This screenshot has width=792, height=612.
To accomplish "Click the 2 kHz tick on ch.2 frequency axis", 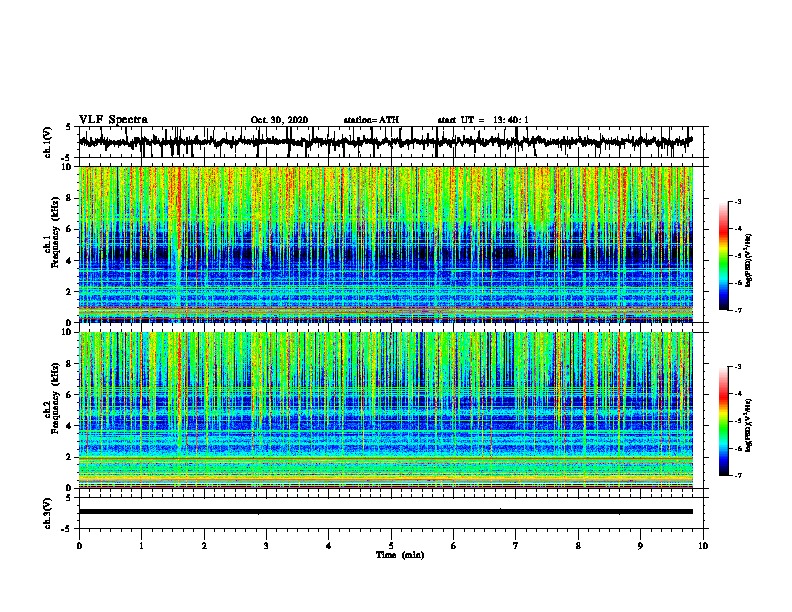I will coord(70,457).
